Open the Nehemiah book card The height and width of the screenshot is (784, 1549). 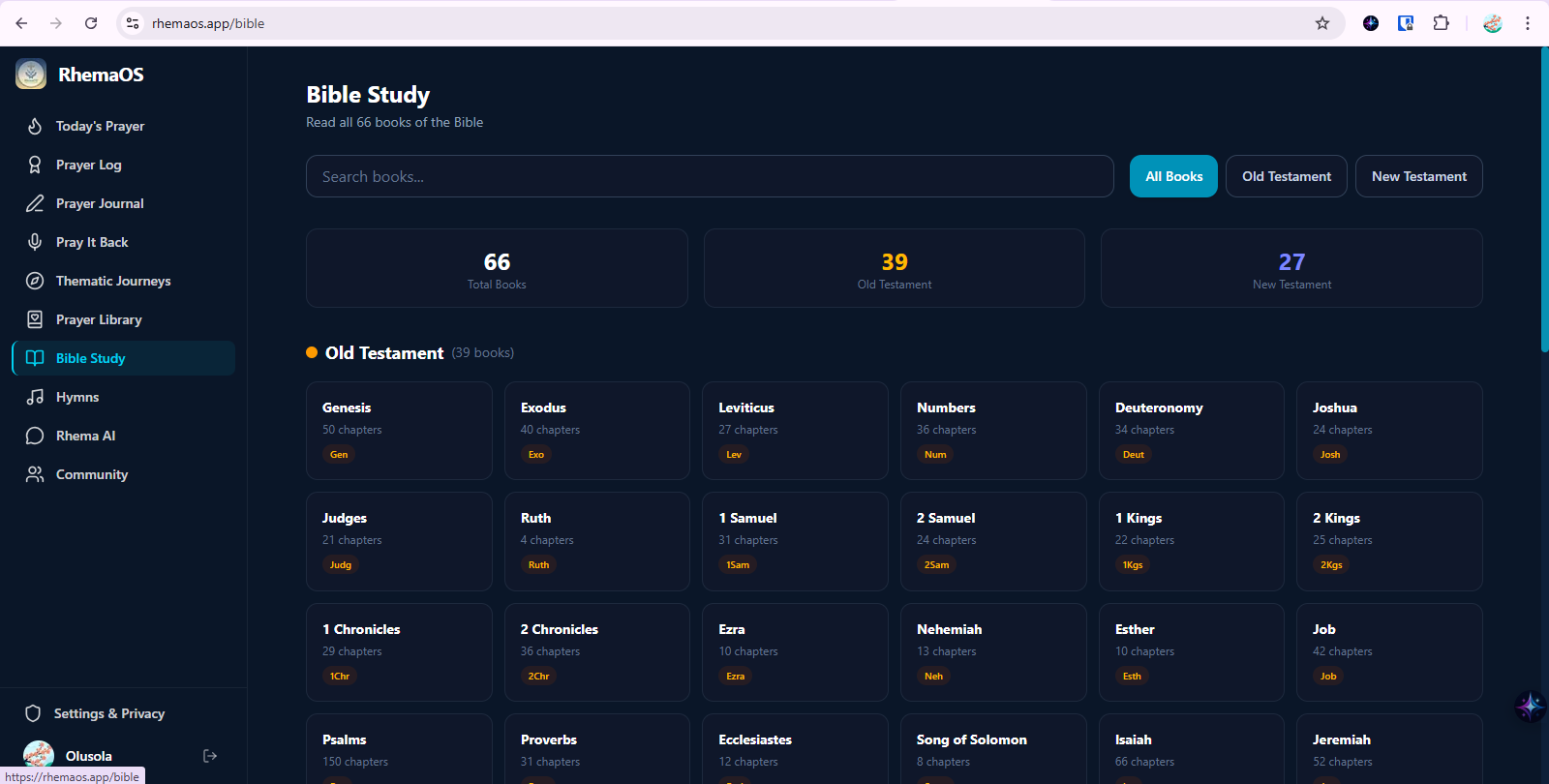point(993,652)
